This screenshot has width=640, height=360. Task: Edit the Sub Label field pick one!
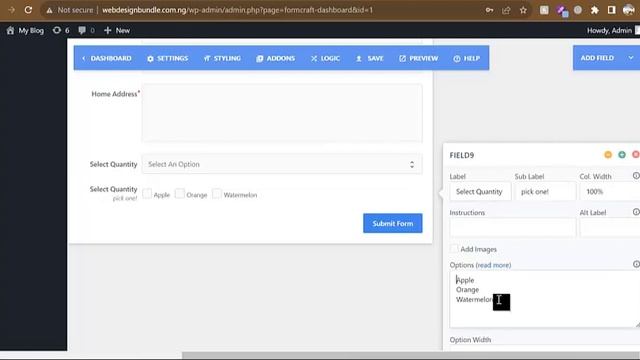pos(545,192)
